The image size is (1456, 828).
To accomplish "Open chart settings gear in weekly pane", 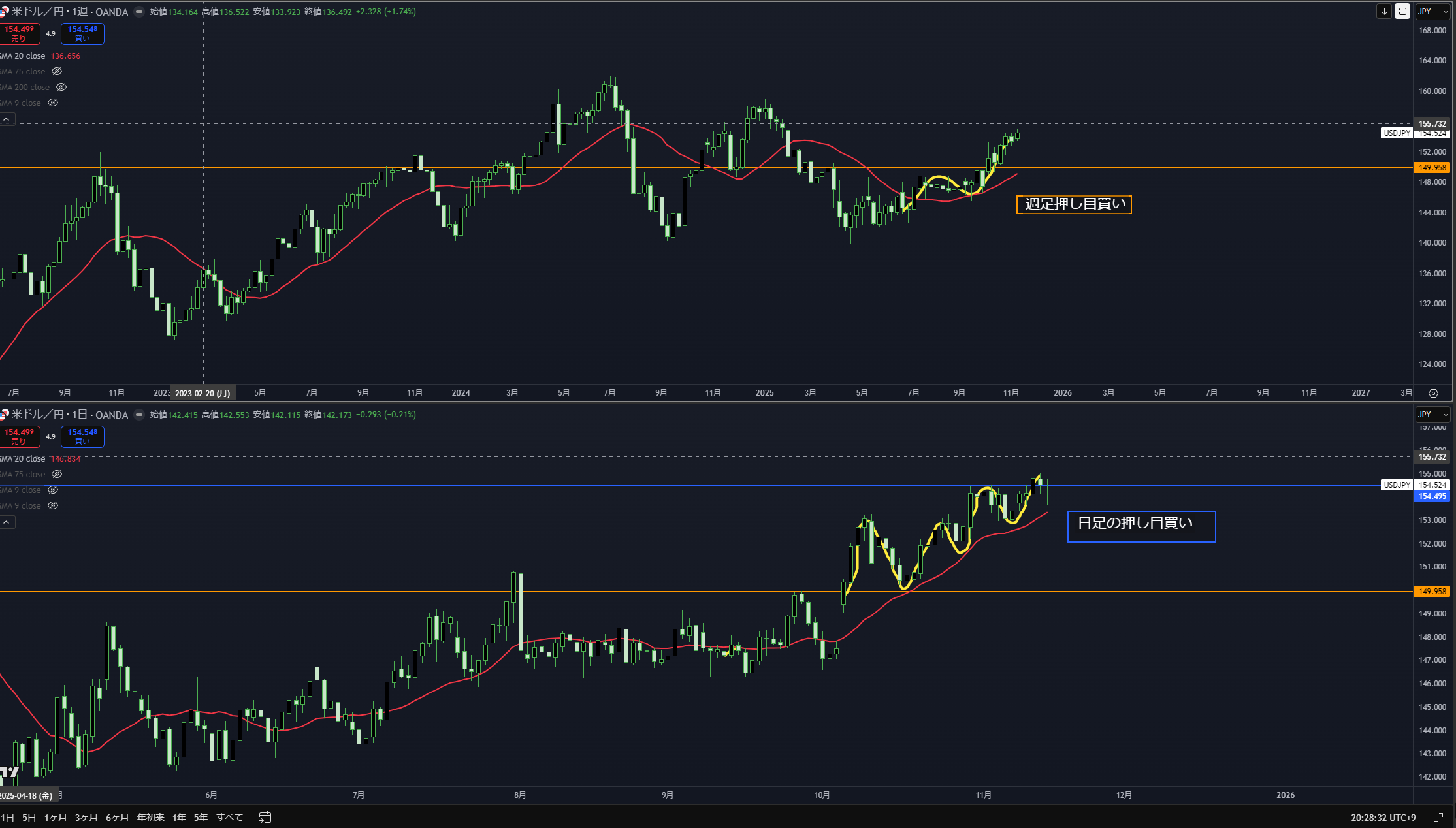I will [1433, 393].
